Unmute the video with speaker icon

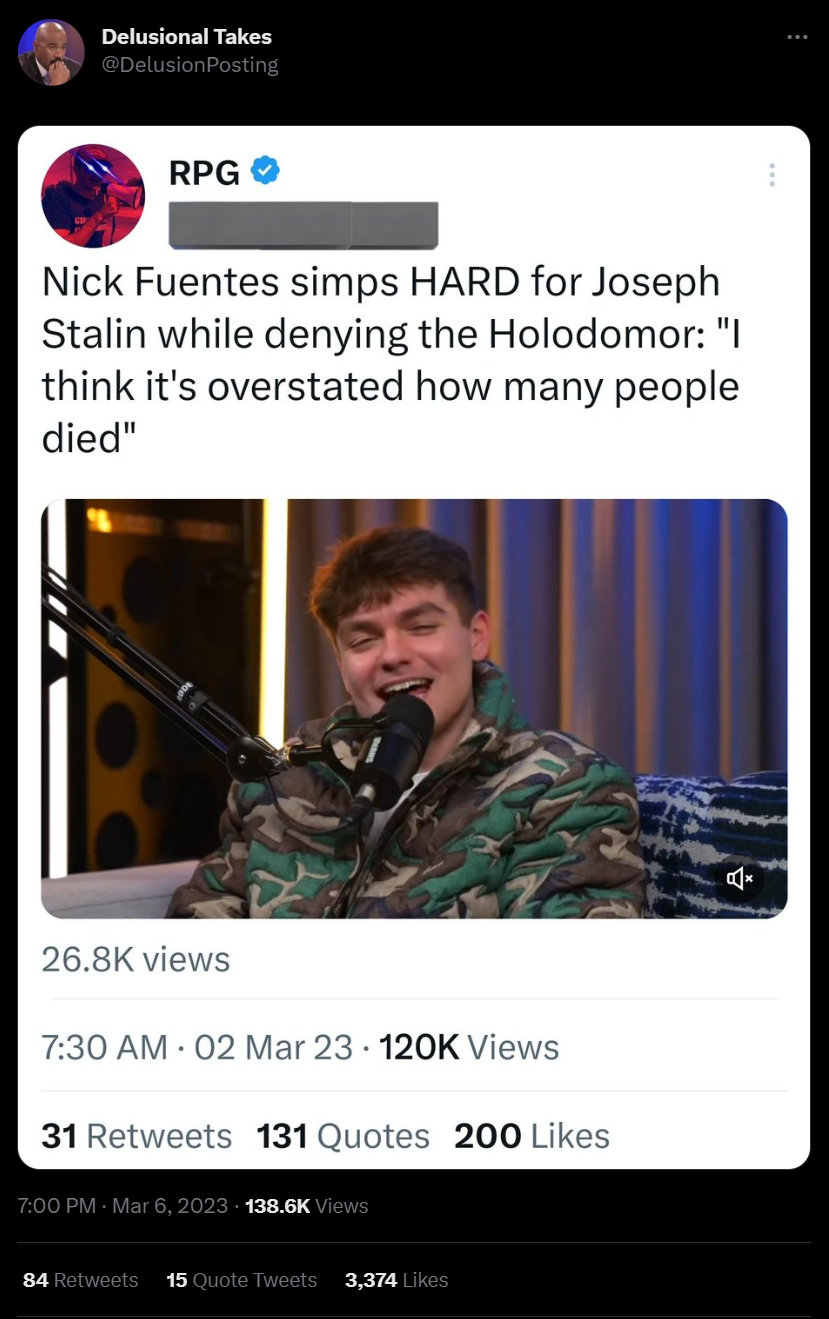(741, 879)
